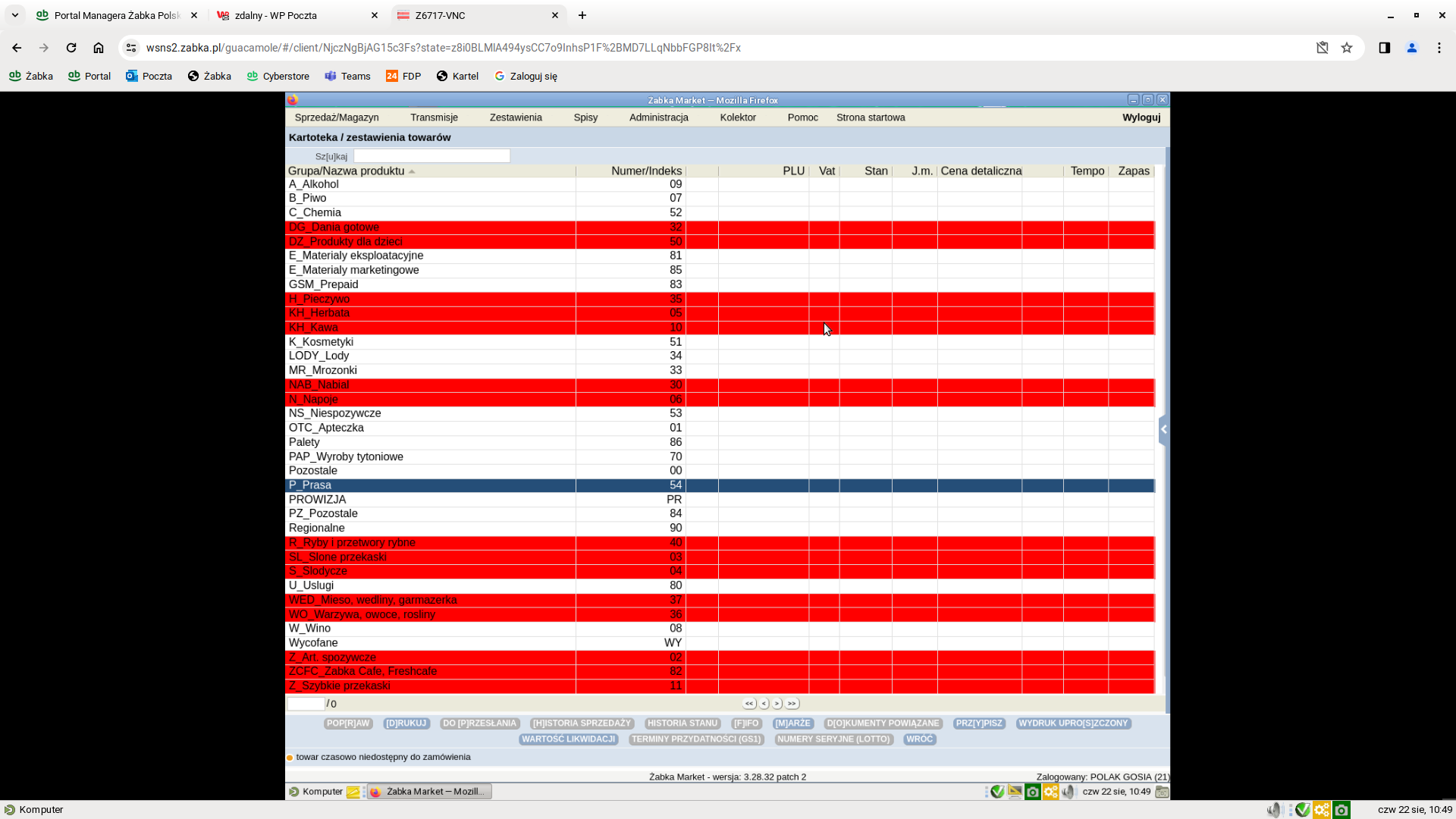The image size is (1456, 819).
Task: Click the [D]RUKUJ button
Action: point(406,723)
